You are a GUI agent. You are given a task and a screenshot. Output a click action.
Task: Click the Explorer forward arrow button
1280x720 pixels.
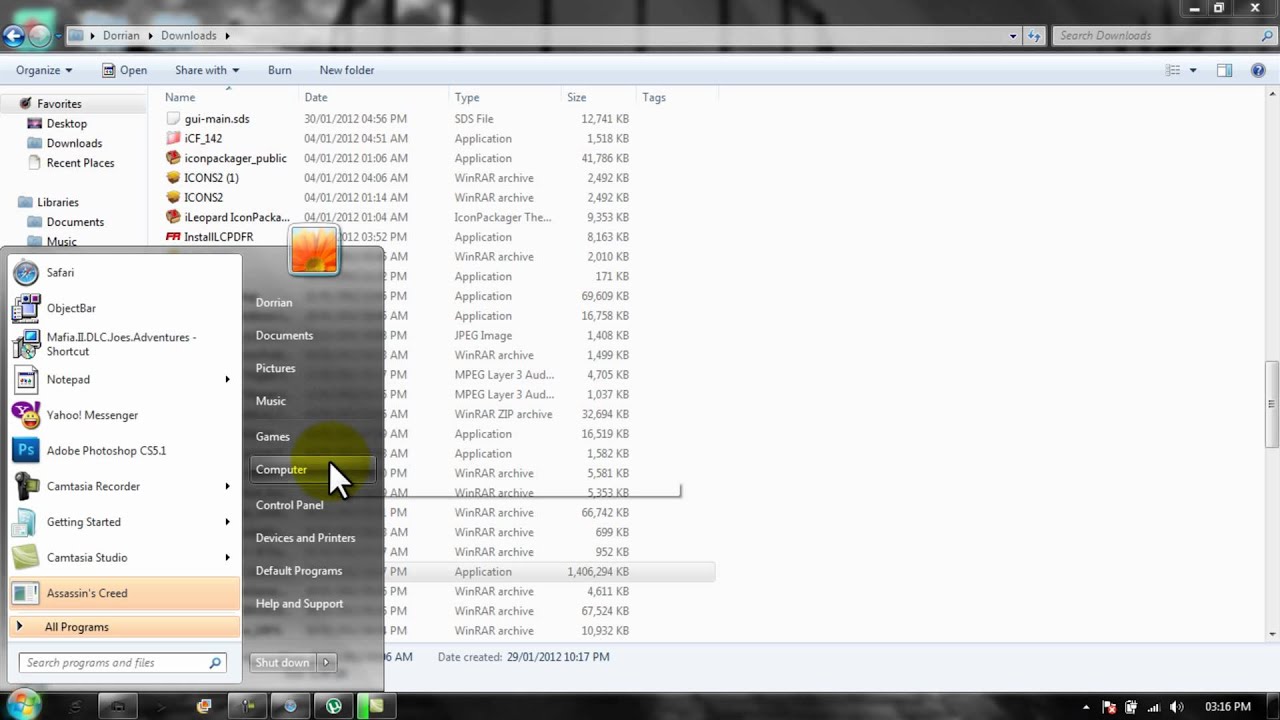(x=39, y=36)
